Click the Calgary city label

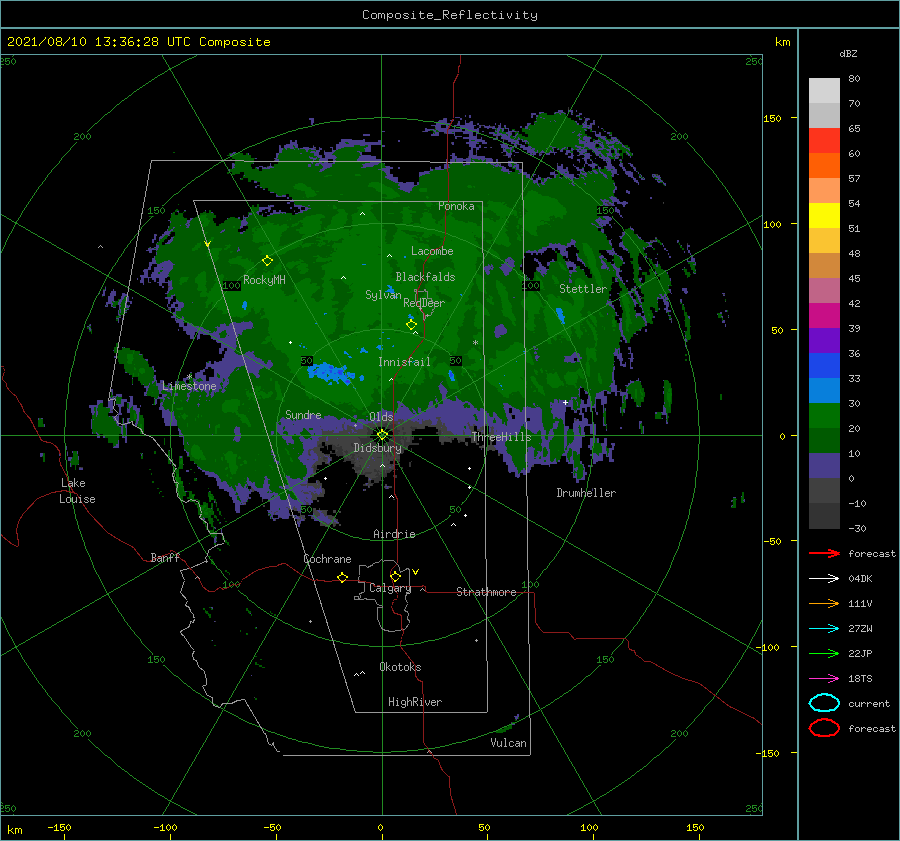click(390, 588)
